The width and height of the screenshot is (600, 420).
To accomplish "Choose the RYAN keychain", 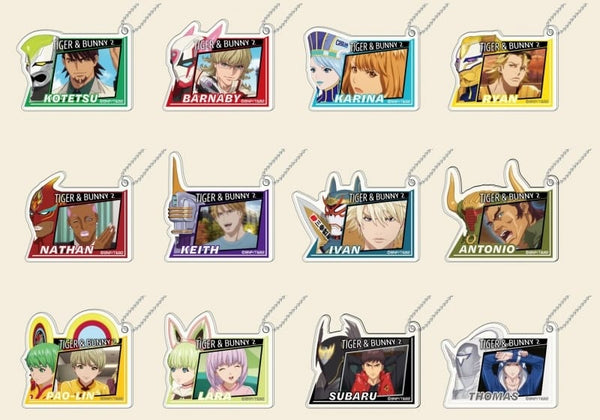I will [x=503, y=69].
